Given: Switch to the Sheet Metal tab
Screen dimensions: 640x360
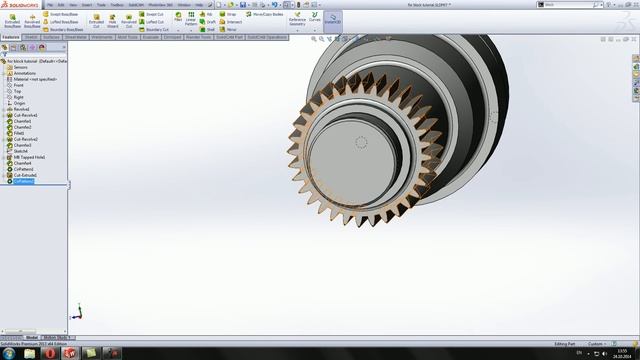Looking at the screenshot, I should [76, 37].
